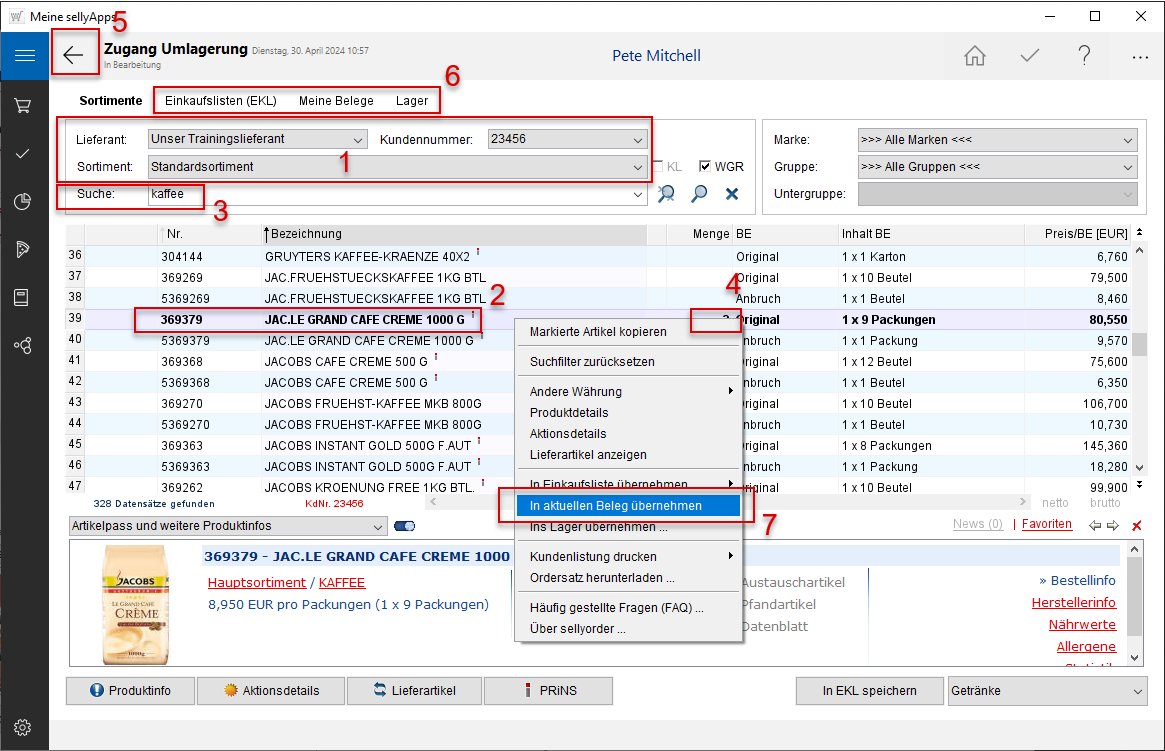Viewport: 1165px width, 751px height.
Task: Toggle the switch beside Artikelpass dropdown
Action: [x=405, y=526]
